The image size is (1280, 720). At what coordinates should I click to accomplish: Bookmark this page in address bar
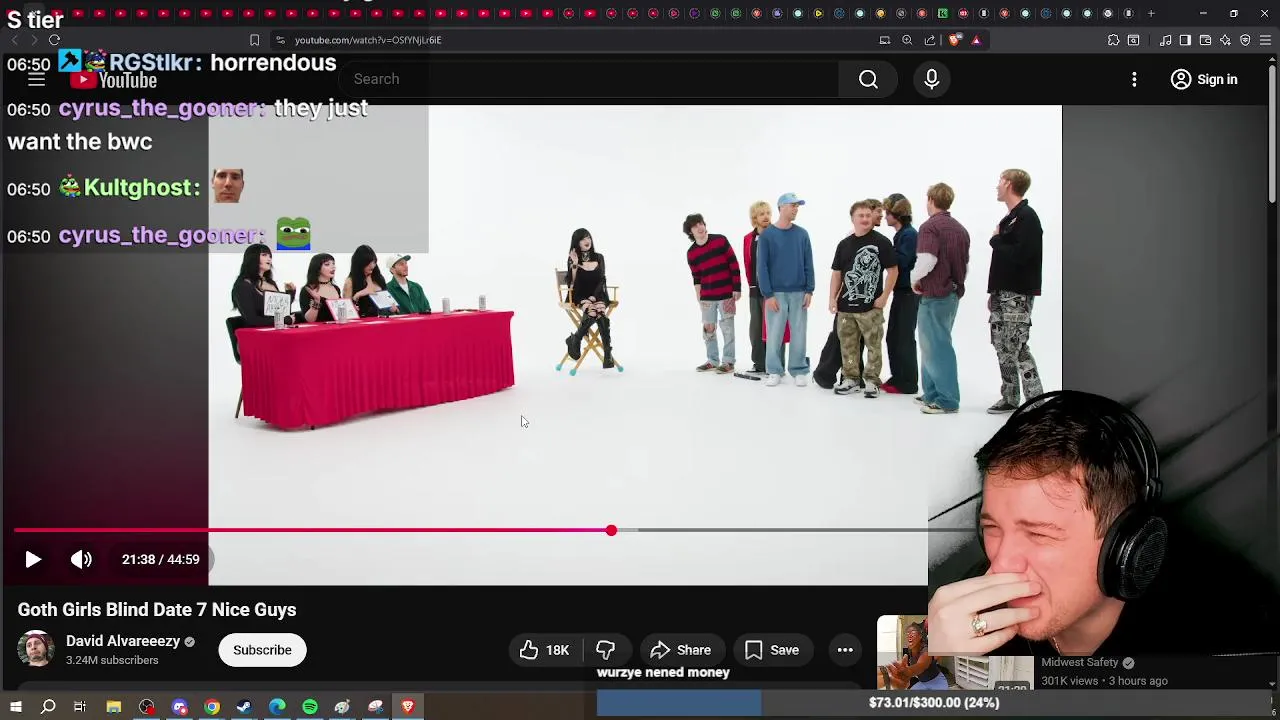click(254, 40)
